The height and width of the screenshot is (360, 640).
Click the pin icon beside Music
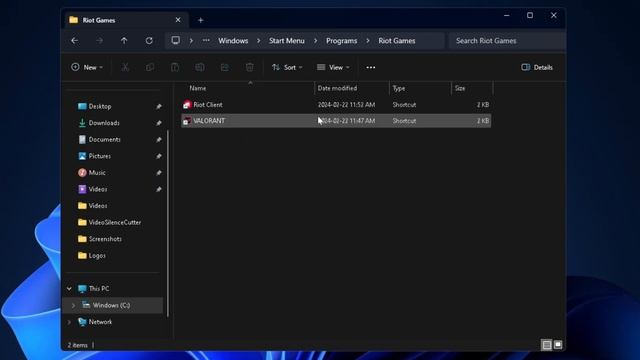(x=159, y=173)
